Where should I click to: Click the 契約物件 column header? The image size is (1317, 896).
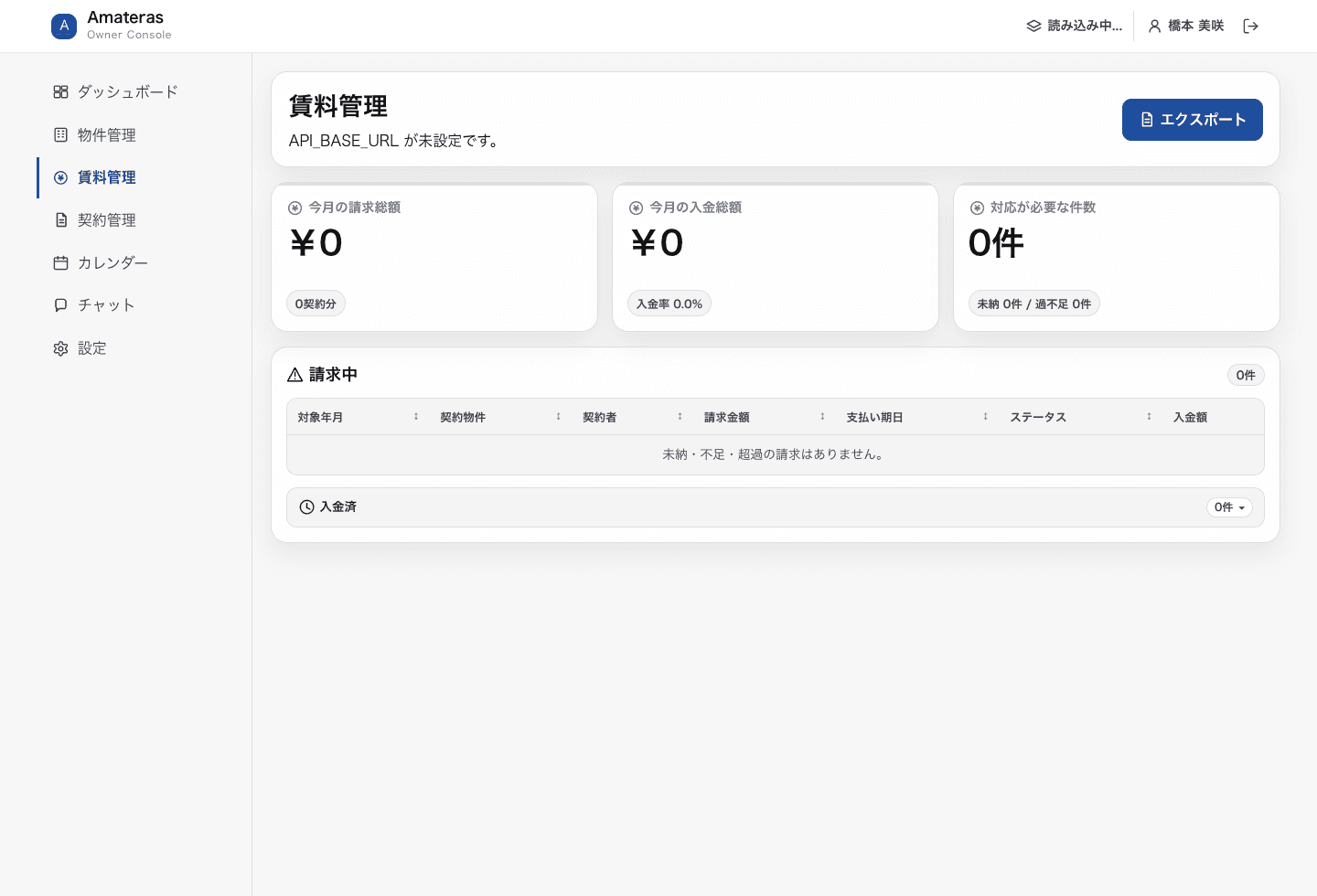463,417
